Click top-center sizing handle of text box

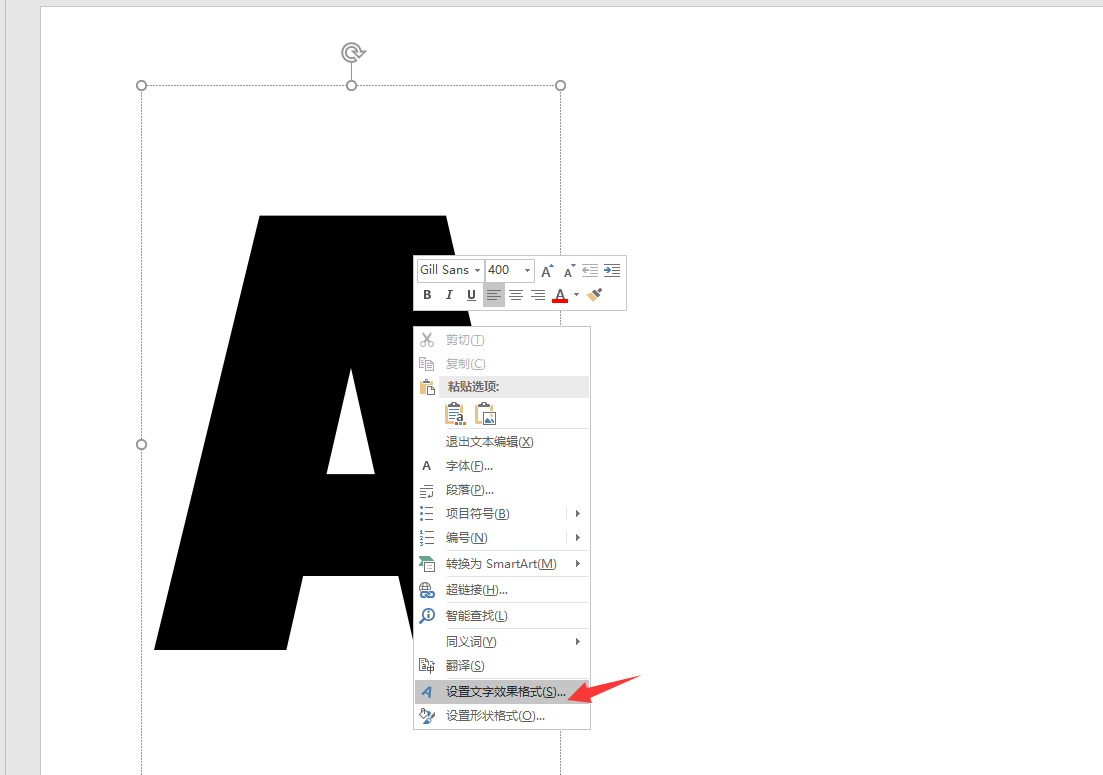(352, 86)
